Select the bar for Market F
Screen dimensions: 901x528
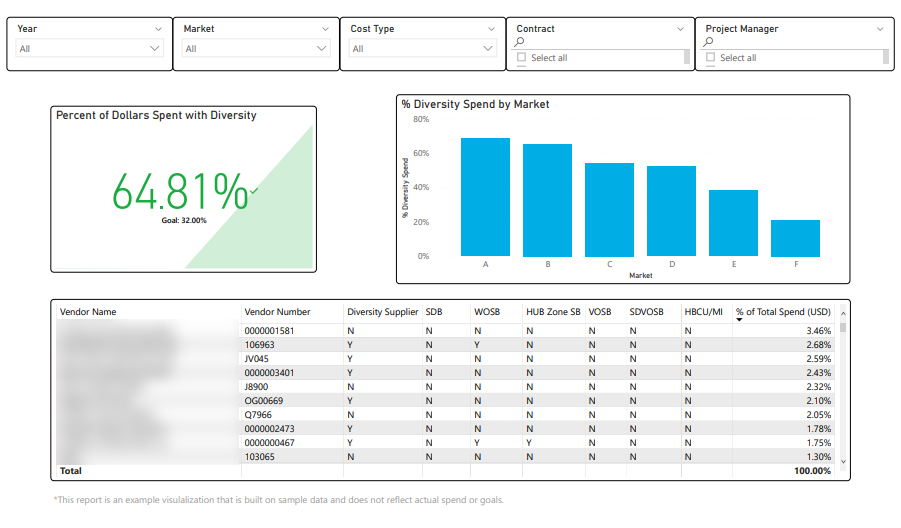coord(795,238)
